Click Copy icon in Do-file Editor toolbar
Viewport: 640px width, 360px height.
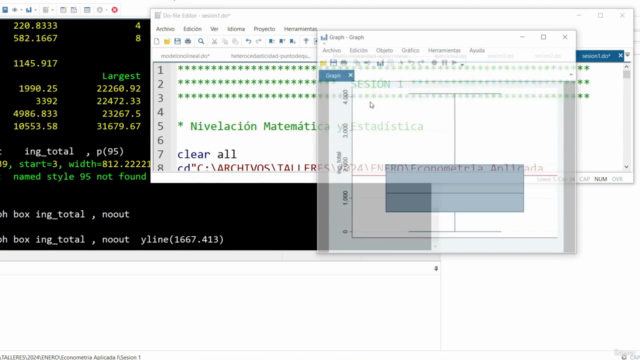pyautogui.click(x=224, y=41)
